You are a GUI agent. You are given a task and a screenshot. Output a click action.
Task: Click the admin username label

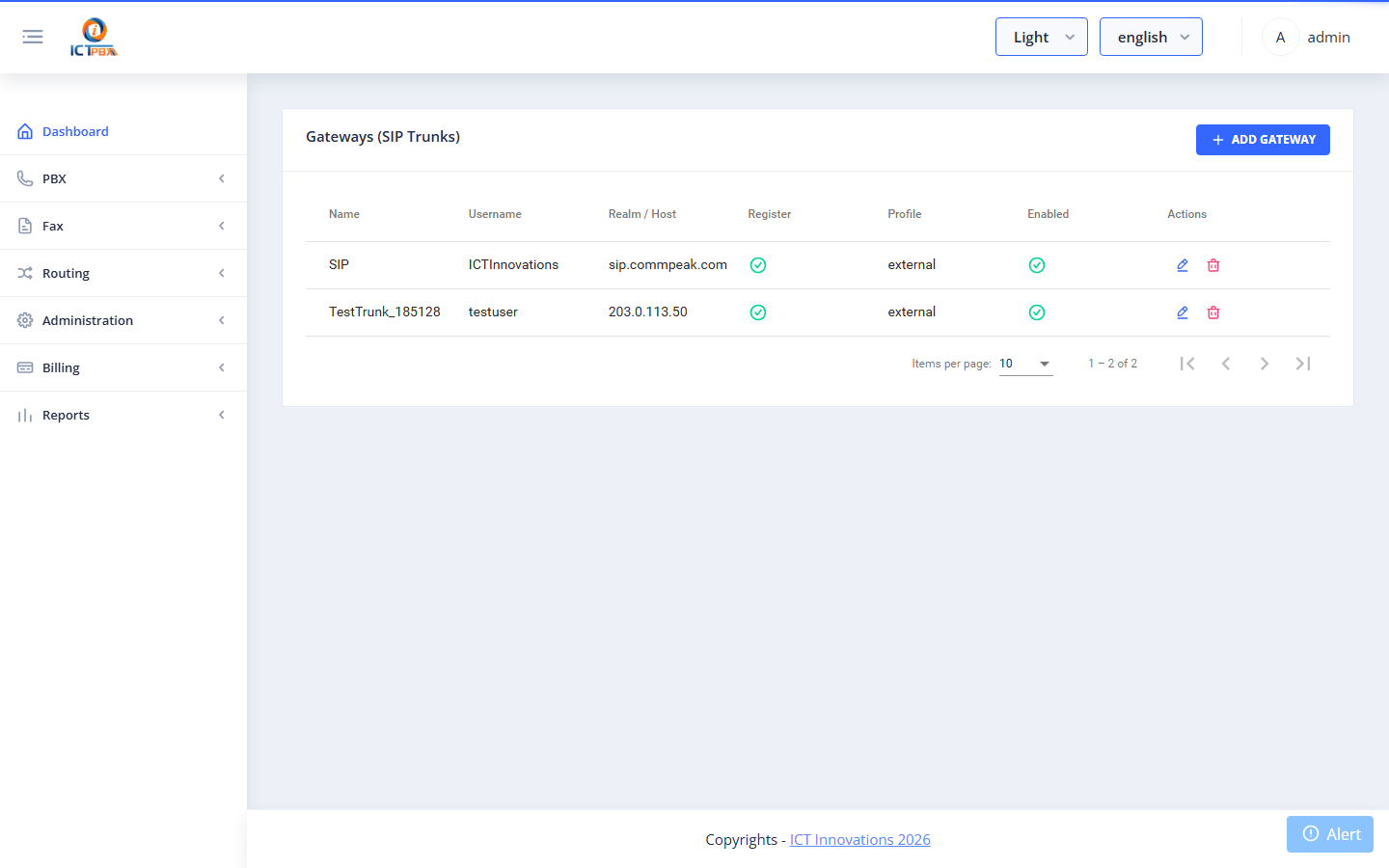(x=1328, y=37)
